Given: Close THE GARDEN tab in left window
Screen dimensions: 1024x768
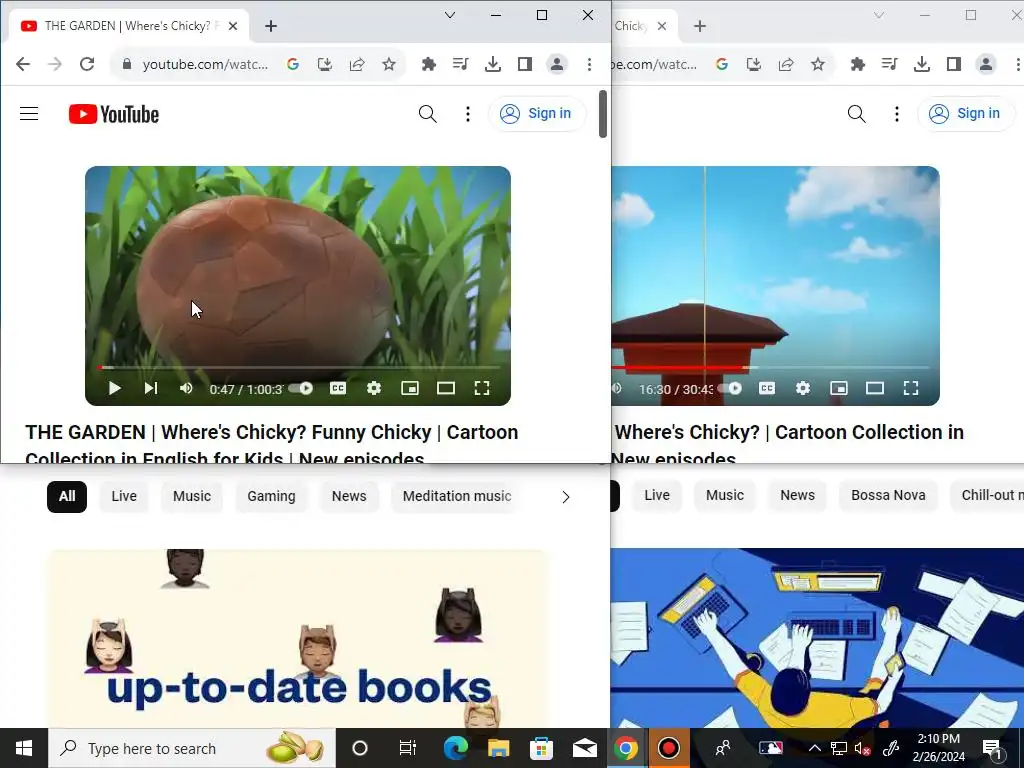Looking at the screenshot, I should point(233,26).
